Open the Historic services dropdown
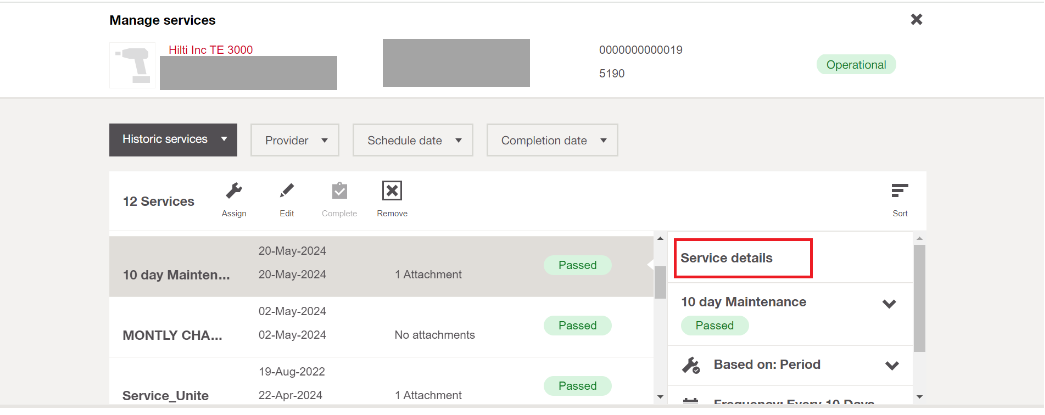 coord(173,140)
